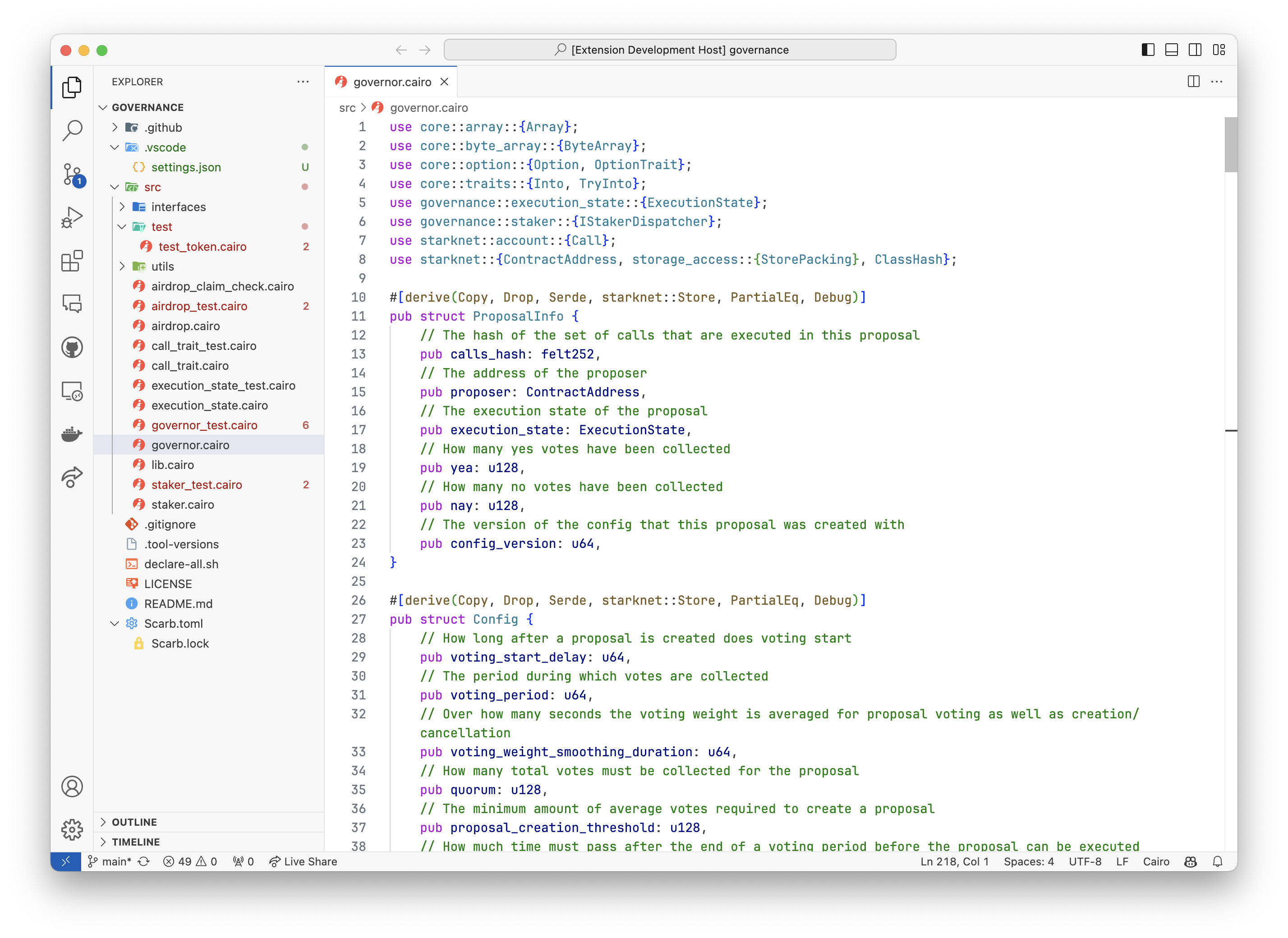Open airdrop_claim_check.cairo file
Screen dimensions: 1288x938
point(222,286)
